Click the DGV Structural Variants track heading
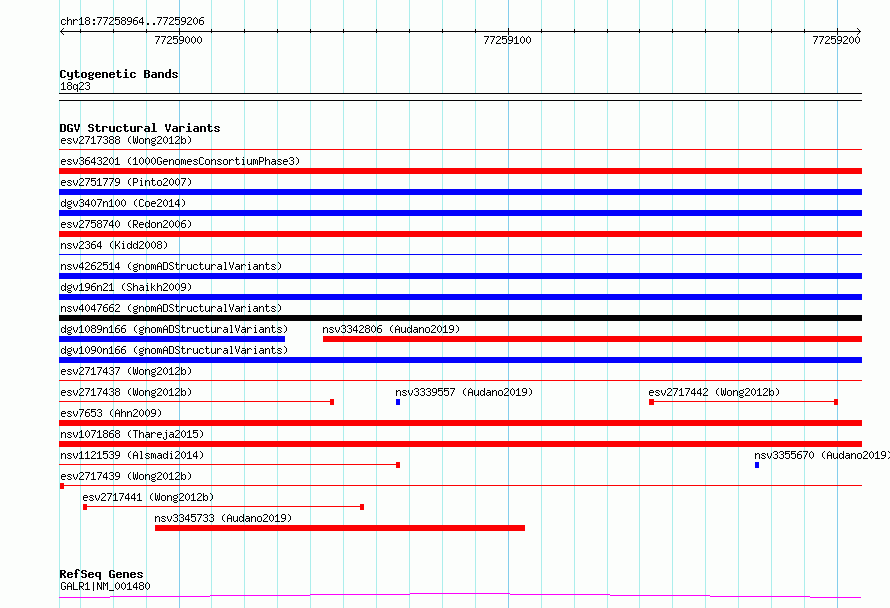The image size is (890, 608). [x=140, y=128]
